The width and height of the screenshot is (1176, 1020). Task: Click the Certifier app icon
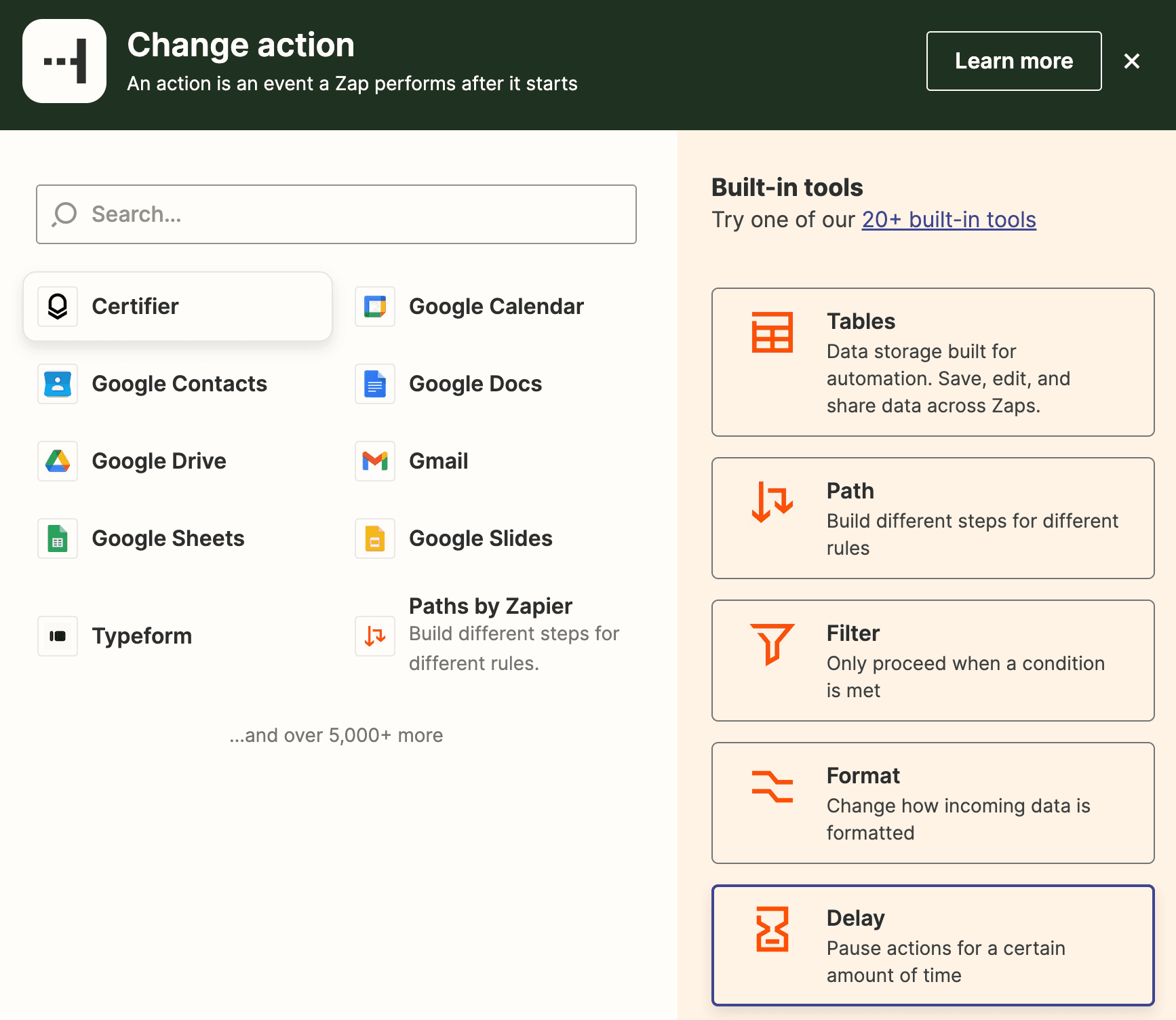pos(58,307)
